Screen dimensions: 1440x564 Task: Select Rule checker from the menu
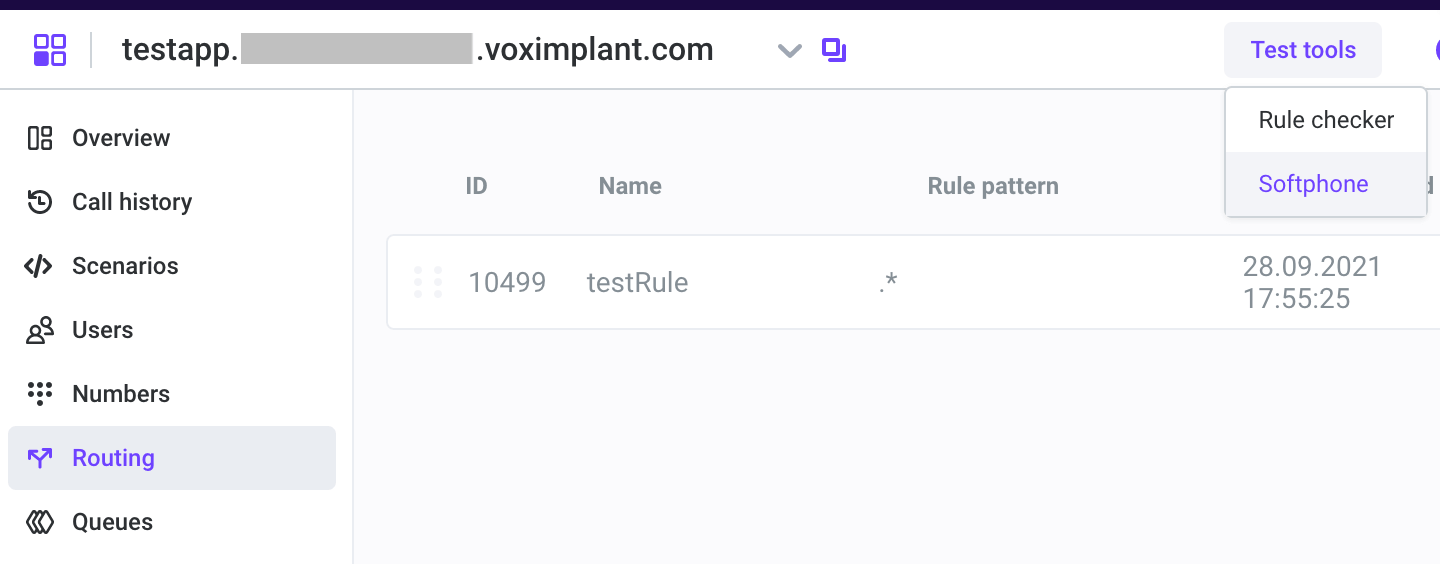1326,120
